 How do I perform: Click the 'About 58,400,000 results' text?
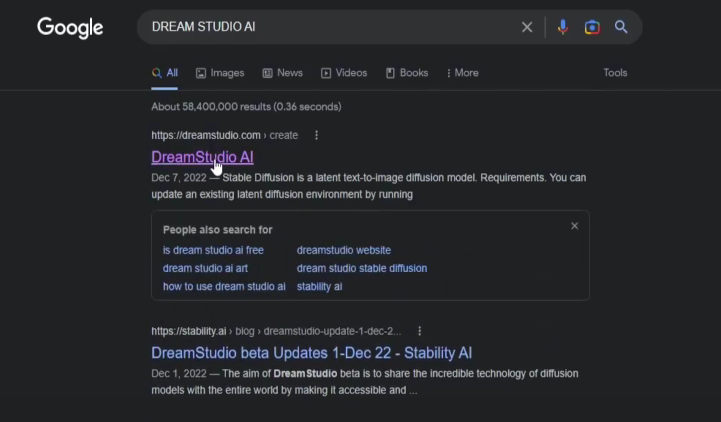coord(246,107)
